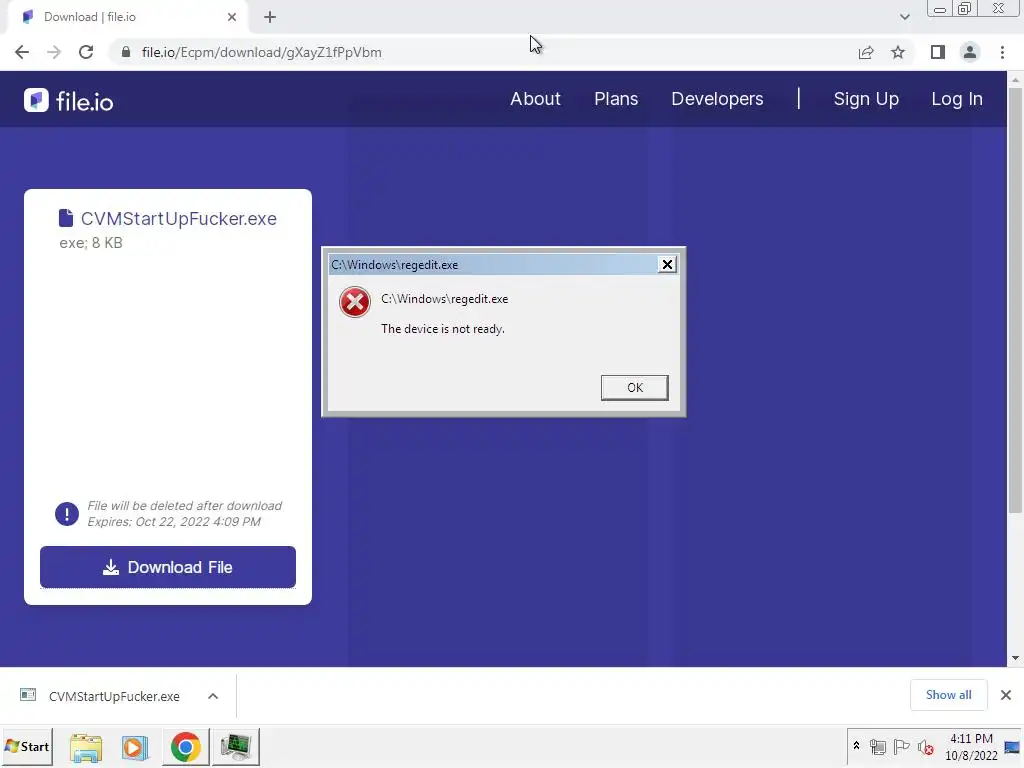Image resolution: width=1024 pixels, height=768 pixels.
Task: Click Show all downloads
Action: [x=948, y=695]
